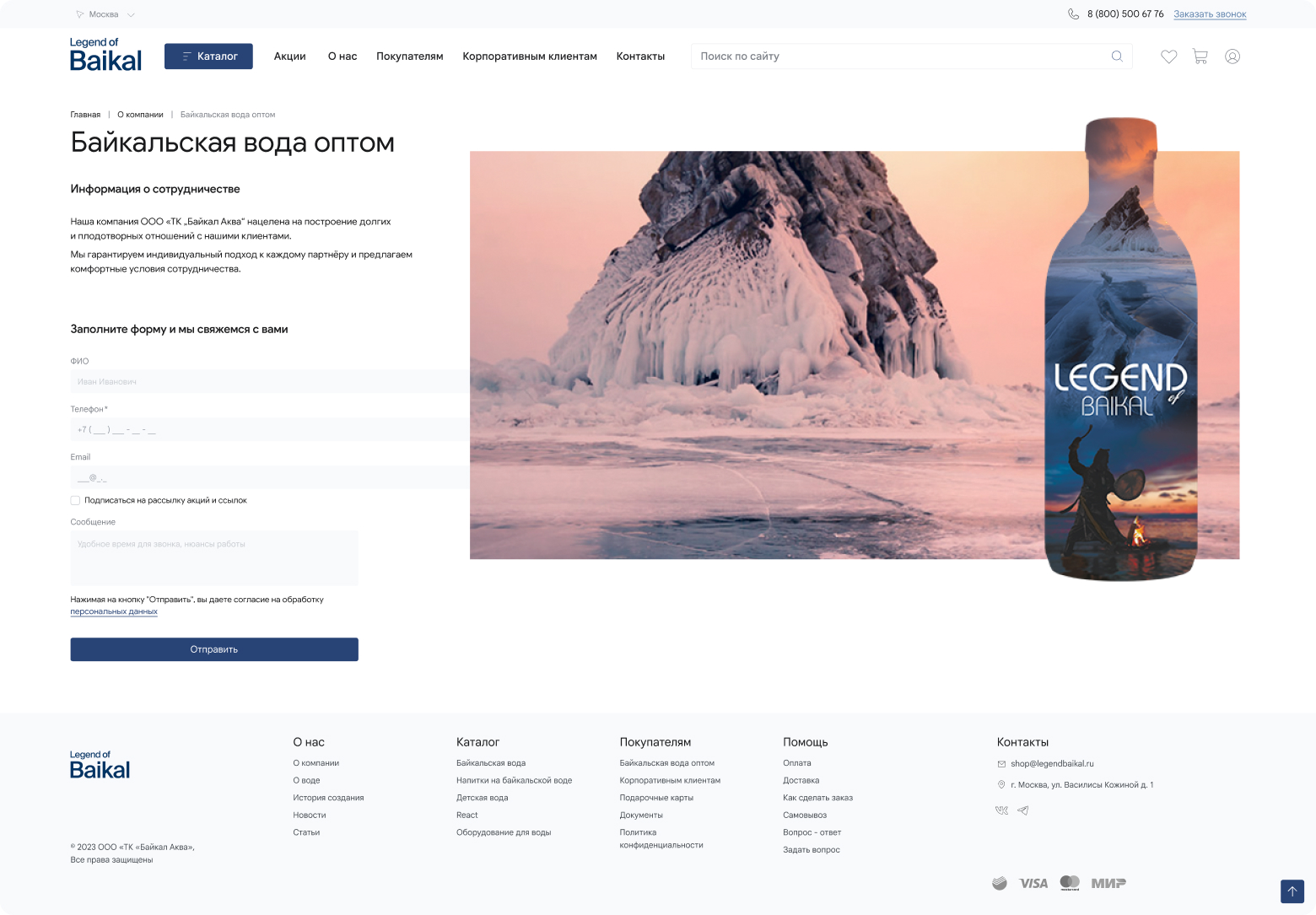Open the Покупателям menu item
Viewport: 1316px width, 915px height.
[410, 57]
